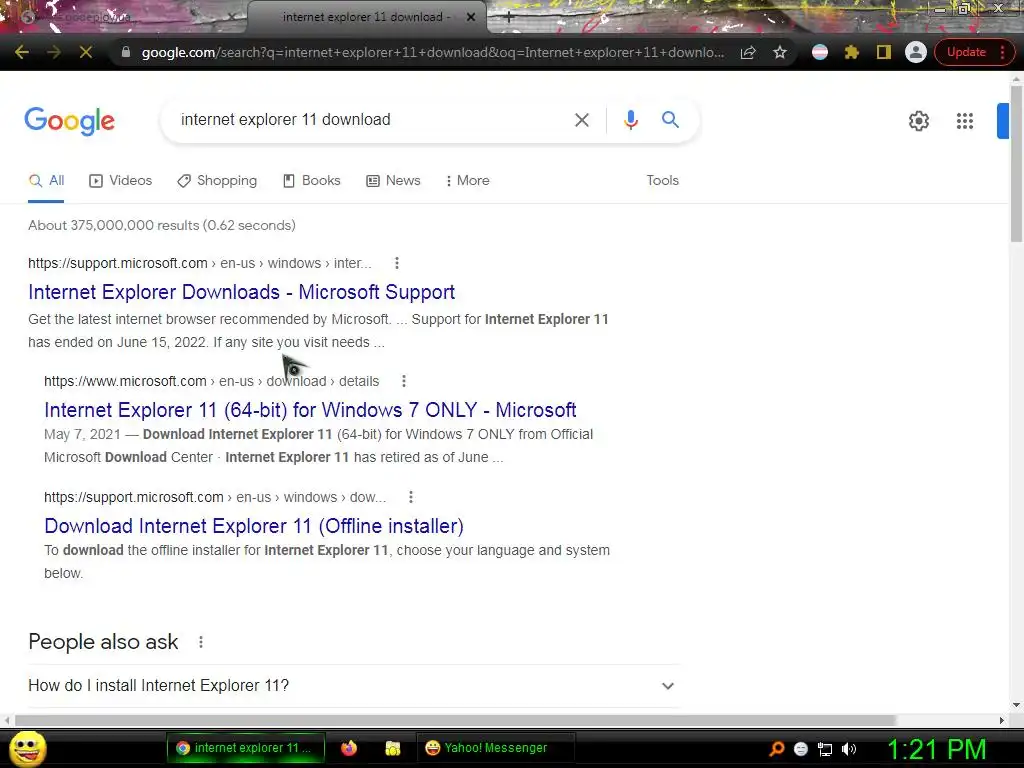Click inside the Google search field
This screenshot has height=768, width=1024.
coord(369,120)
